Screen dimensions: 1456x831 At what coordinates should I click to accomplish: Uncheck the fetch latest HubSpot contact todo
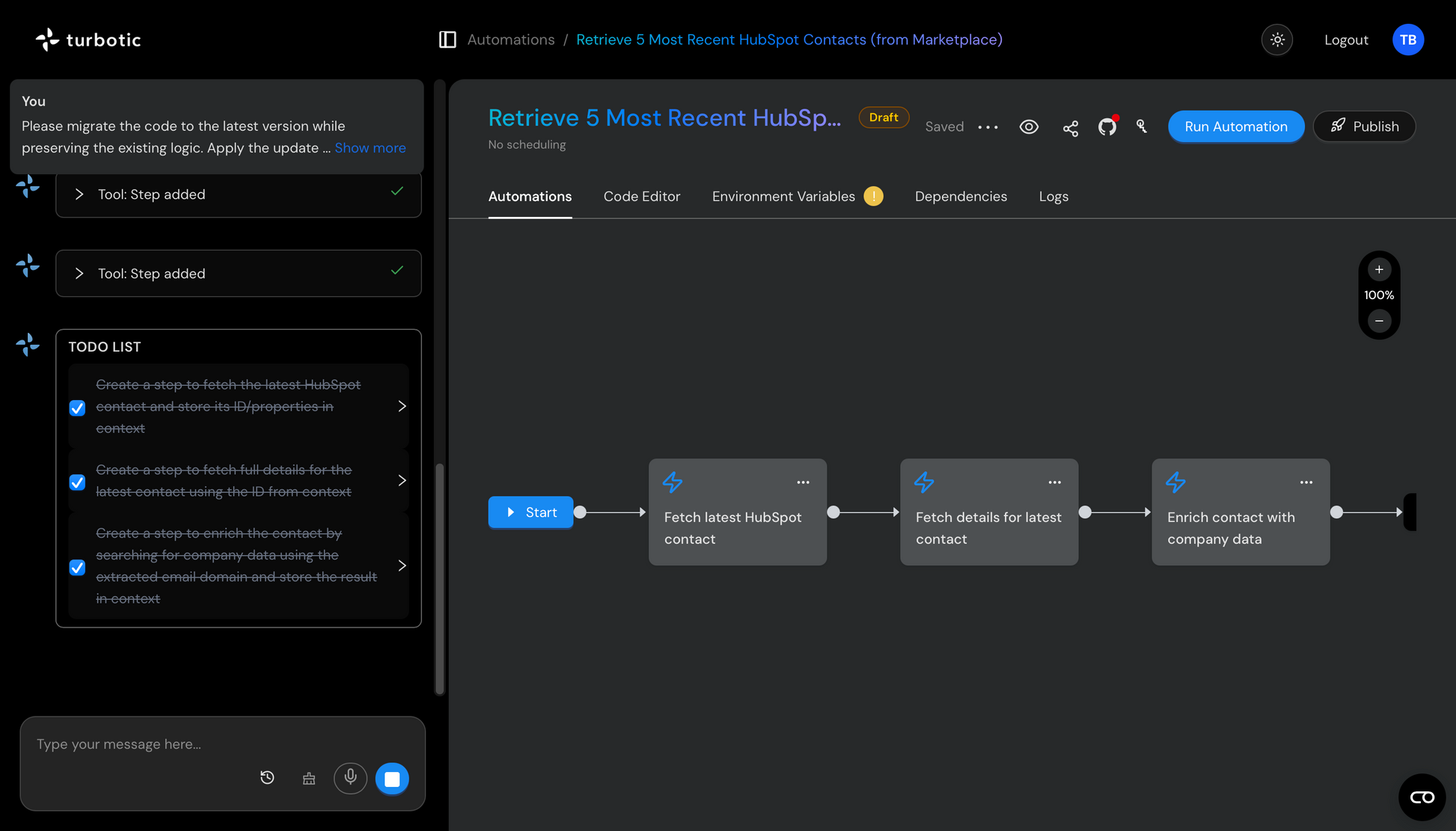pyautogui.click(x=77, y=408)
